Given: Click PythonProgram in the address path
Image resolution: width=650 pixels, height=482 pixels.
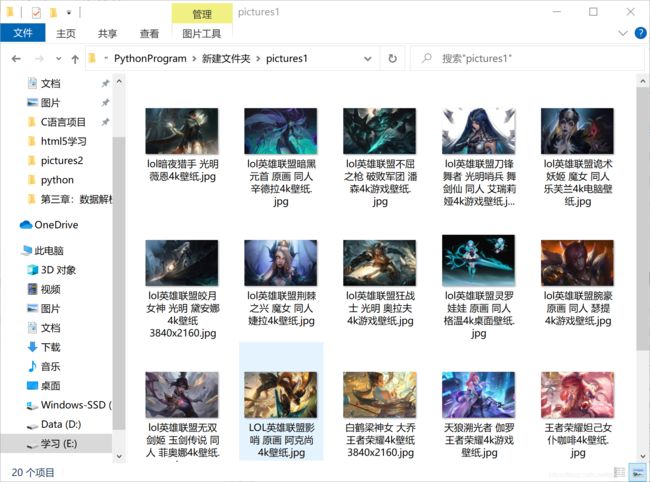Looking at the screenshot, I should (150, 58).
